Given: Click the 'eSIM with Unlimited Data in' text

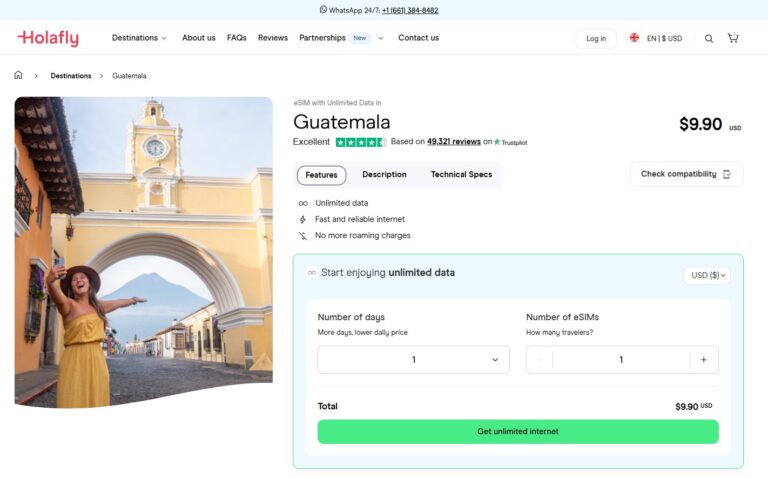Looking at the screenshot, I should point(337,103).
